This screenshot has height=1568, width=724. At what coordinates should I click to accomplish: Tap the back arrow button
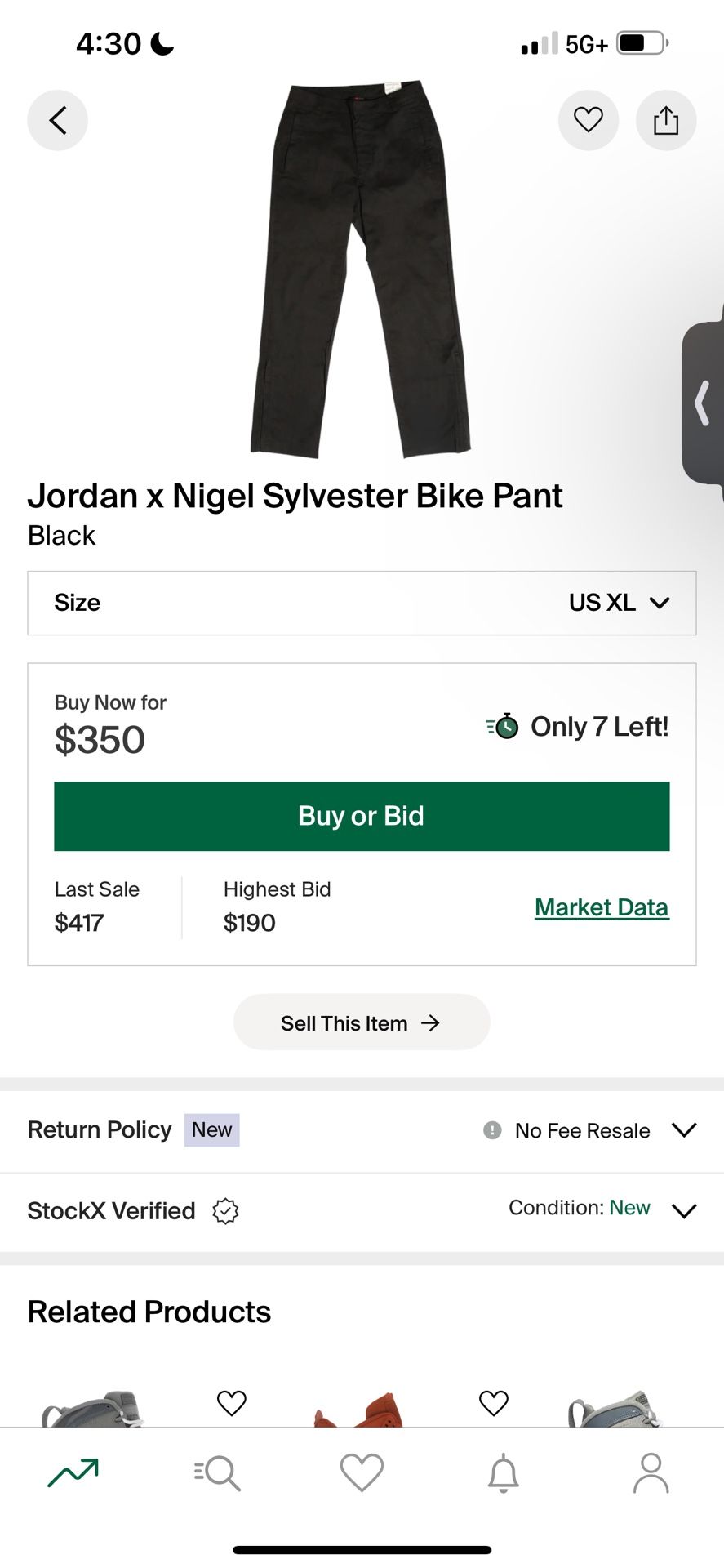point(57,121)
